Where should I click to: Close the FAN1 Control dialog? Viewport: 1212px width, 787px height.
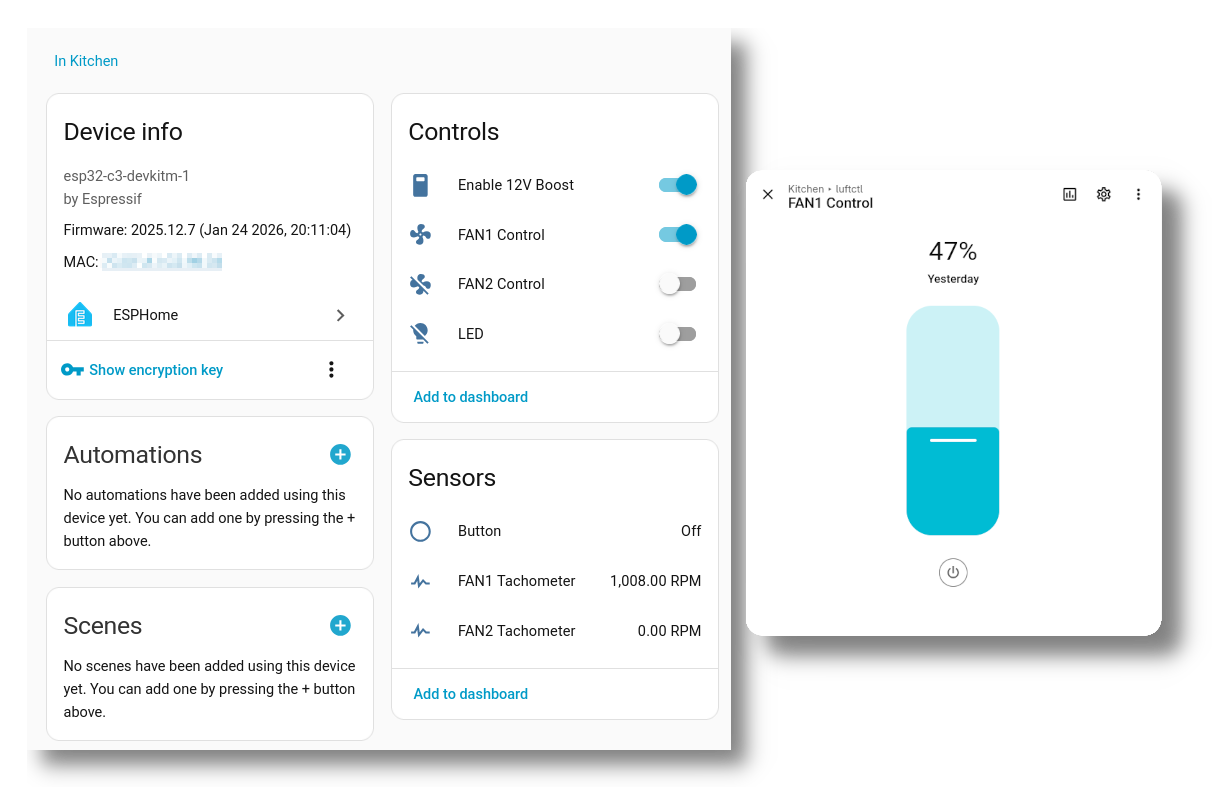[x=768, y=195]
